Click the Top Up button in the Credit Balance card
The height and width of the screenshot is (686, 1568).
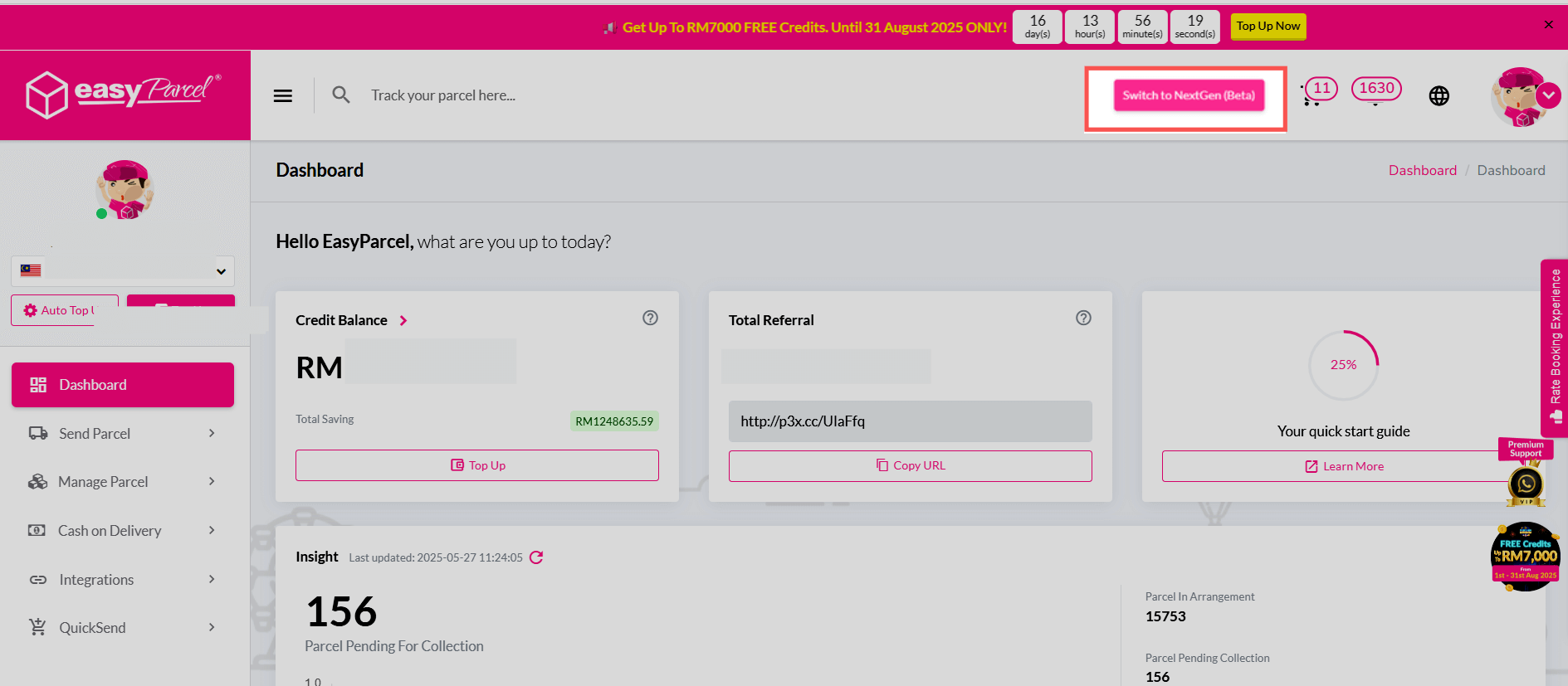click(477, 465)
